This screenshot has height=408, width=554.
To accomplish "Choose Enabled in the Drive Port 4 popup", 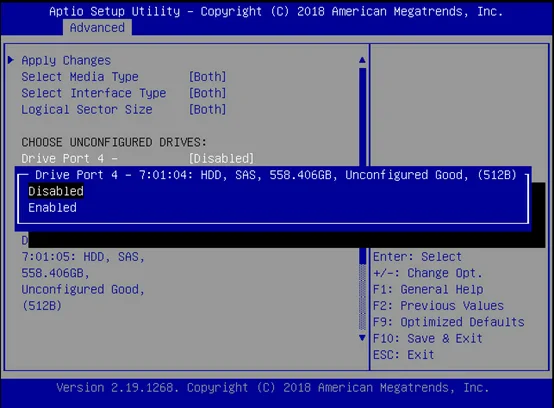I will click(x=52, y=207).
